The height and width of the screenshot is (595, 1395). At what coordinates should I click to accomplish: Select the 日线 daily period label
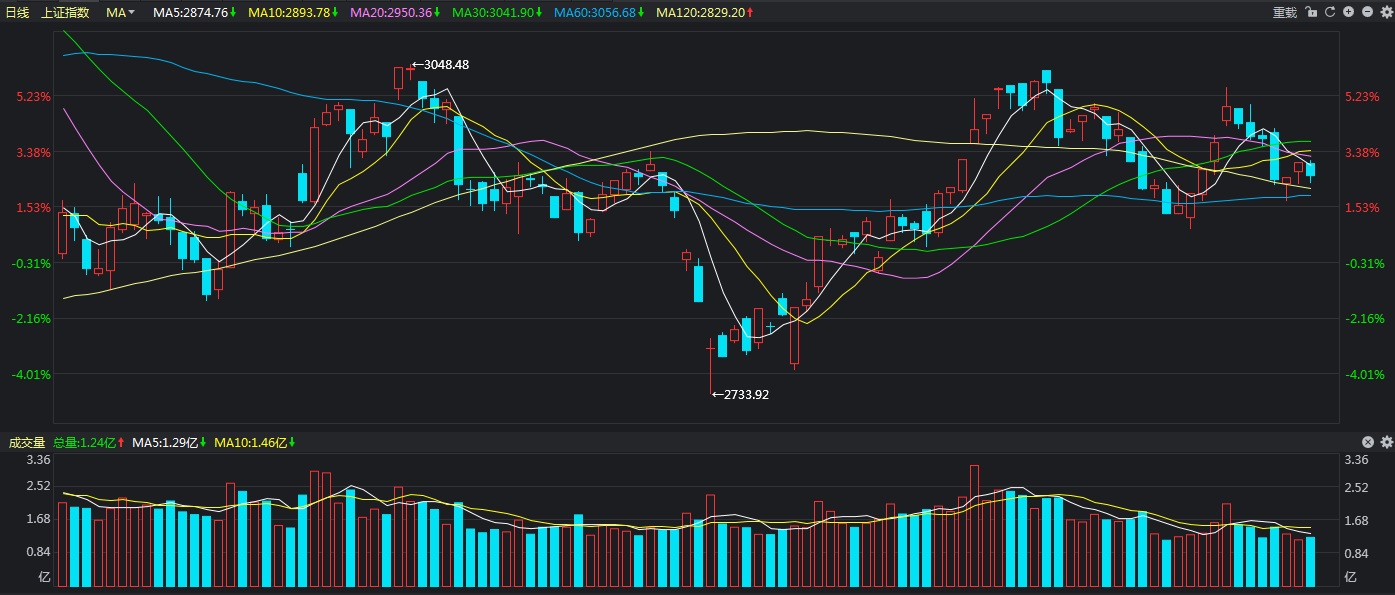18,12
